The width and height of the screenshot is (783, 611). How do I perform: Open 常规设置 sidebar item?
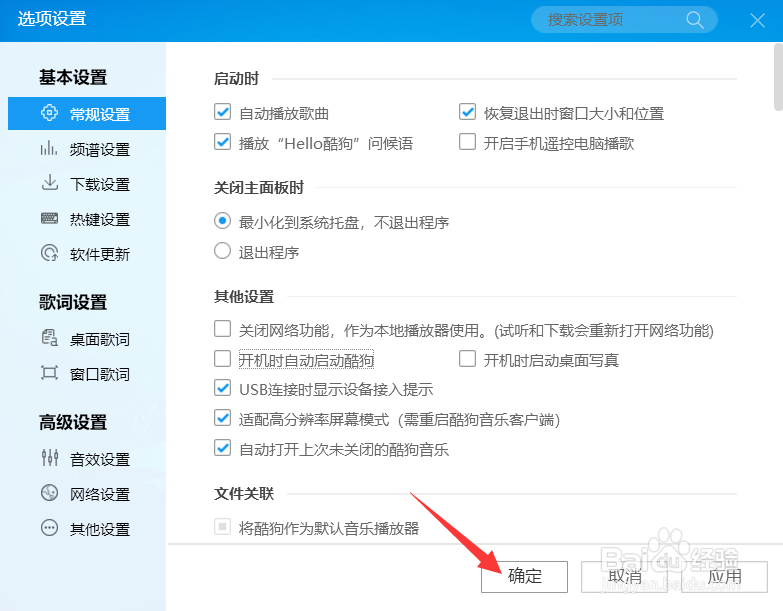(87, 113)
